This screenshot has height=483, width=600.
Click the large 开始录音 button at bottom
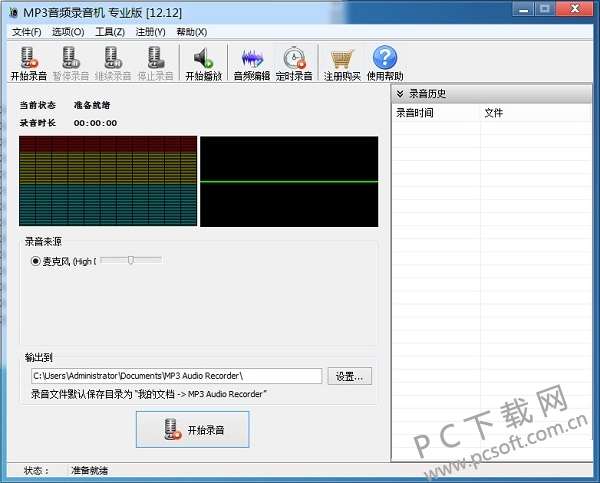[x=192, y=429]
